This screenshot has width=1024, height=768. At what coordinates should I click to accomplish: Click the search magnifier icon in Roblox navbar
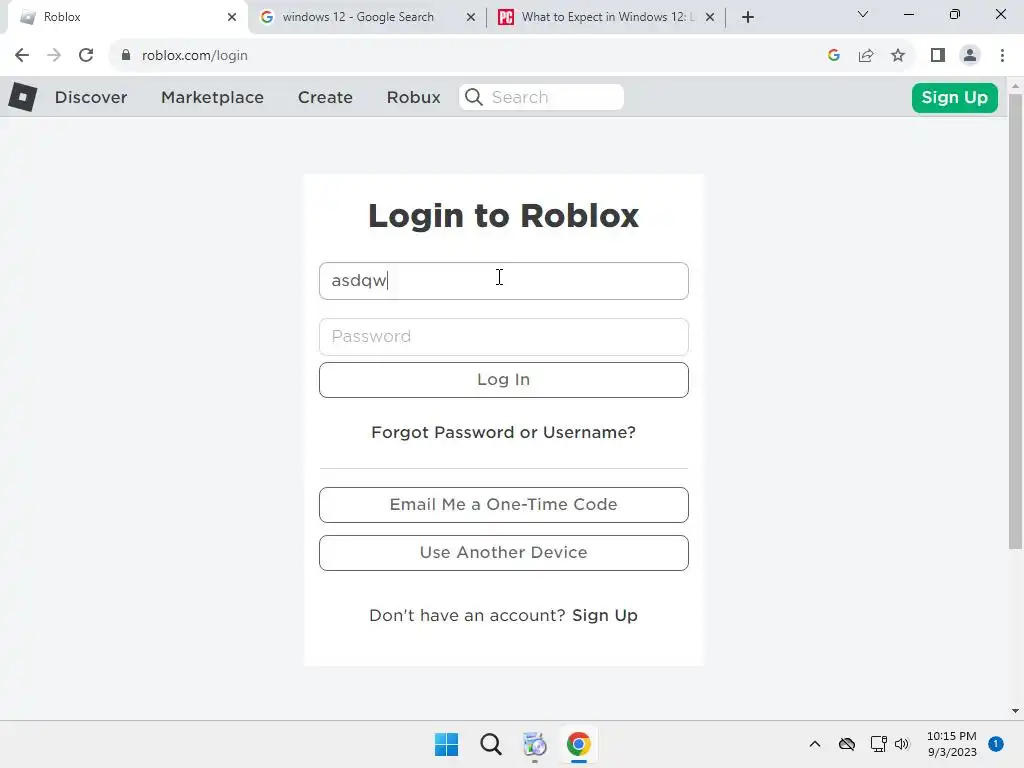474,97
